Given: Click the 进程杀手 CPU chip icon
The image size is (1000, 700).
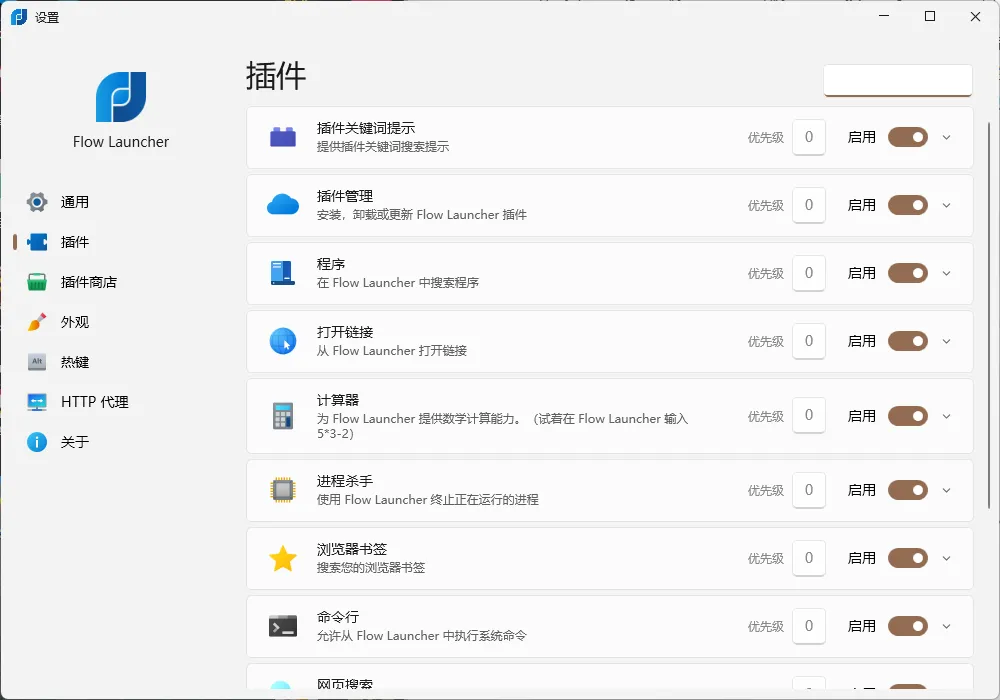Looking at the screenshot, I should 283,490.
